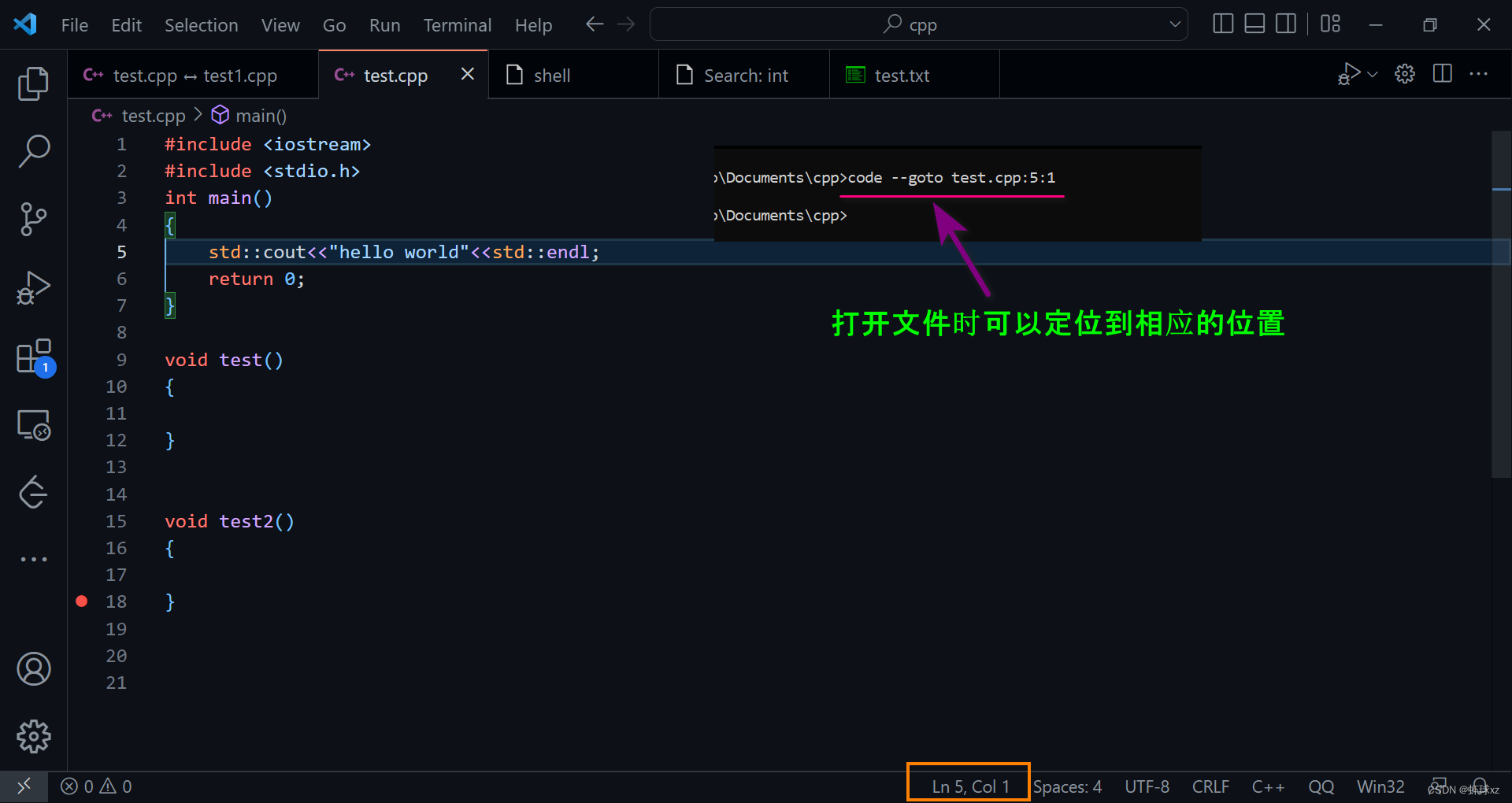1512x803 pixels.
Task: Open more editor actions menu
Action: pyautogui.click(x=1479, y=74)
